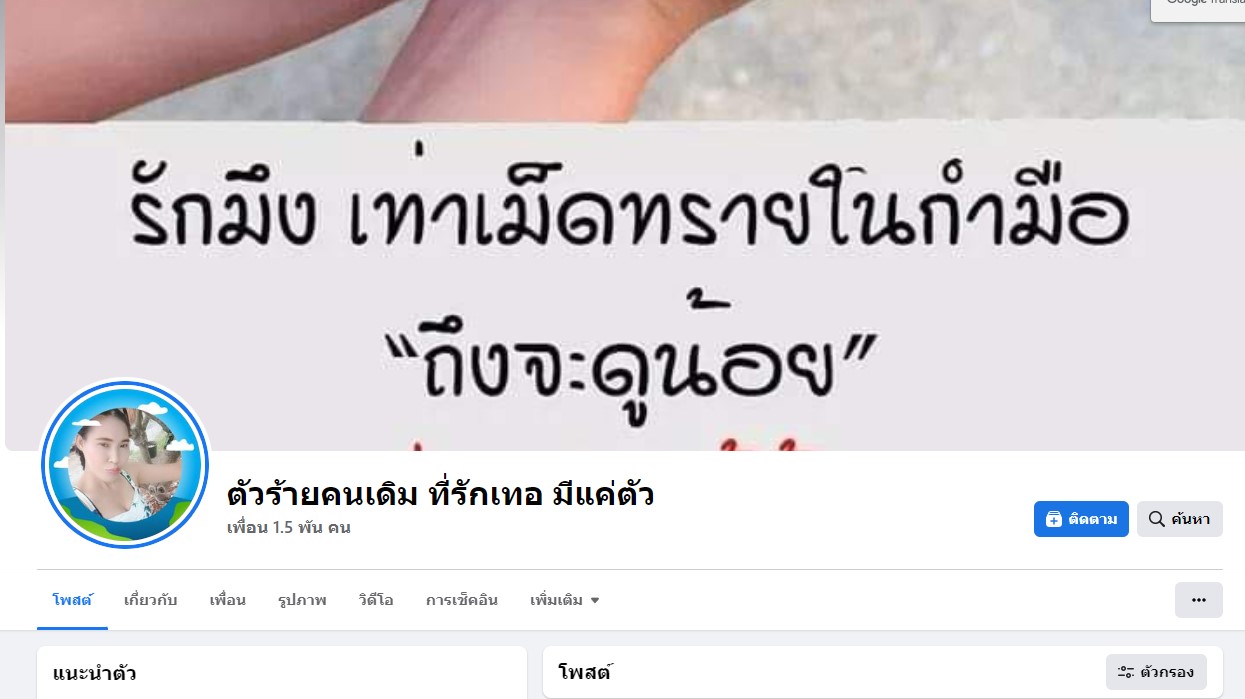
Task: Click the ตัวกรอง filters button label
Action: point(1167,672)
